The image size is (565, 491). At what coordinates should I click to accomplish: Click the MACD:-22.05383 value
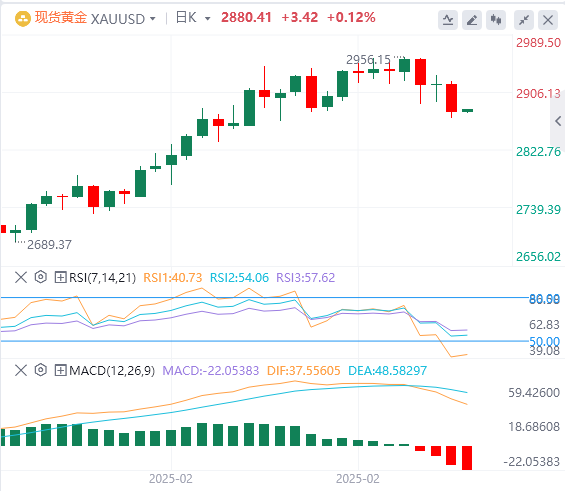click(211, 371)
